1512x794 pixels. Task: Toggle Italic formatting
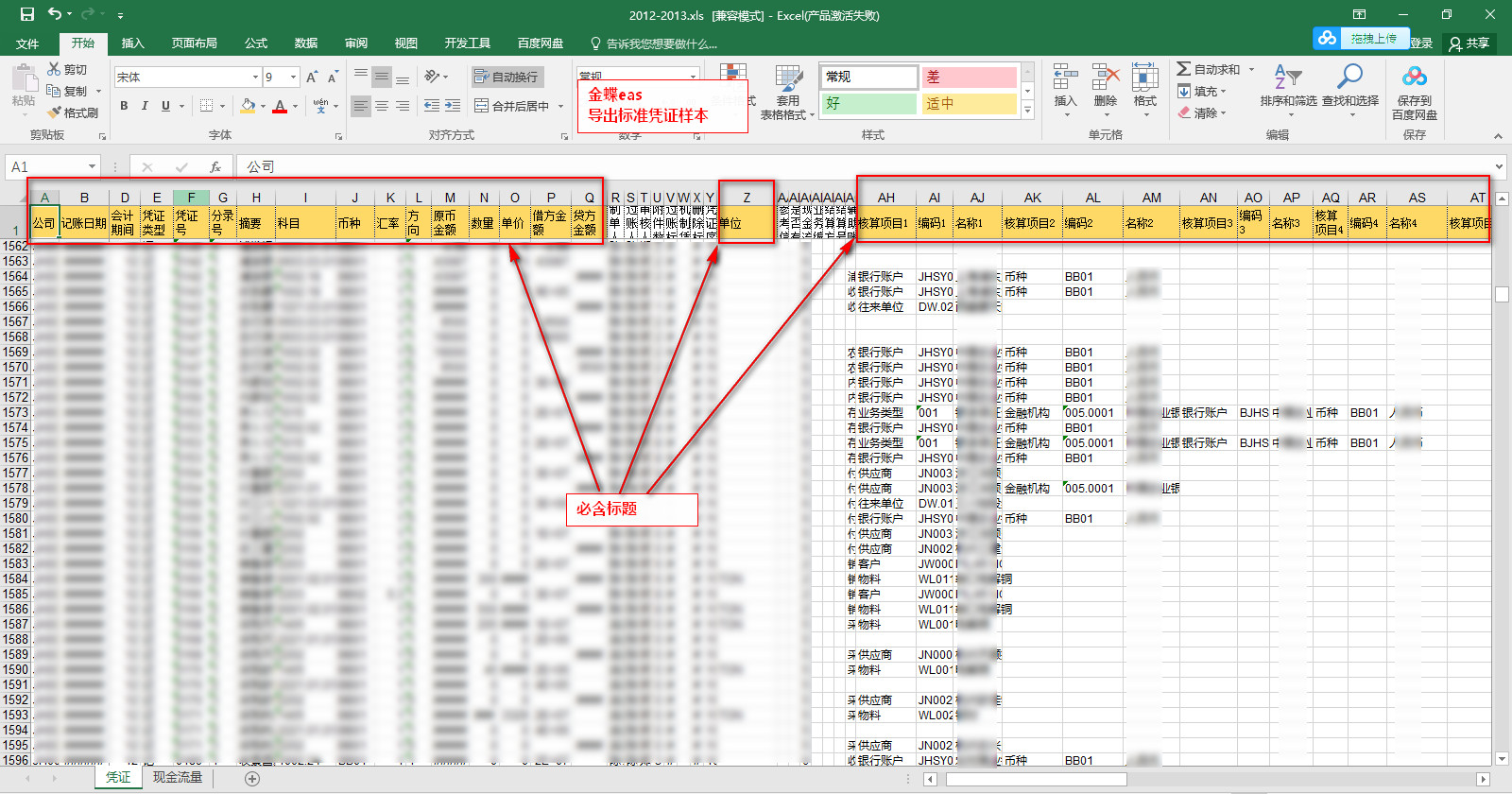point(145,106)
